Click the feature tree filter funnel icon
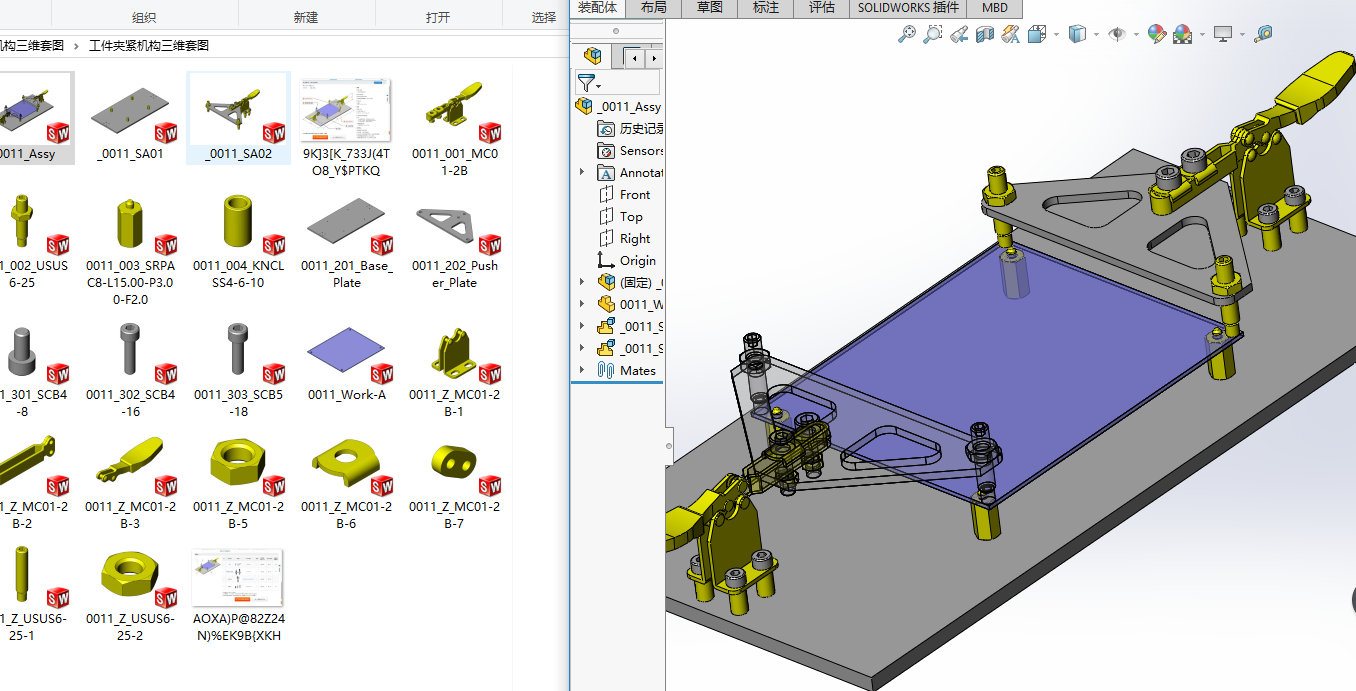This screenshot has width=1356, height=691. tap(586, 83)
